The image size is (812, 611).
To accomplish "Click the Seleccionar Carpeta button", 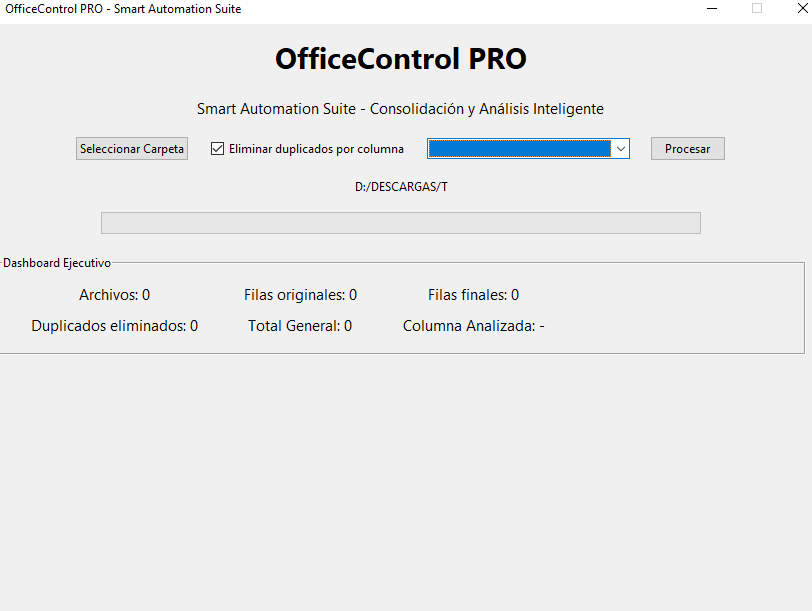I will (x=131, y=149).
